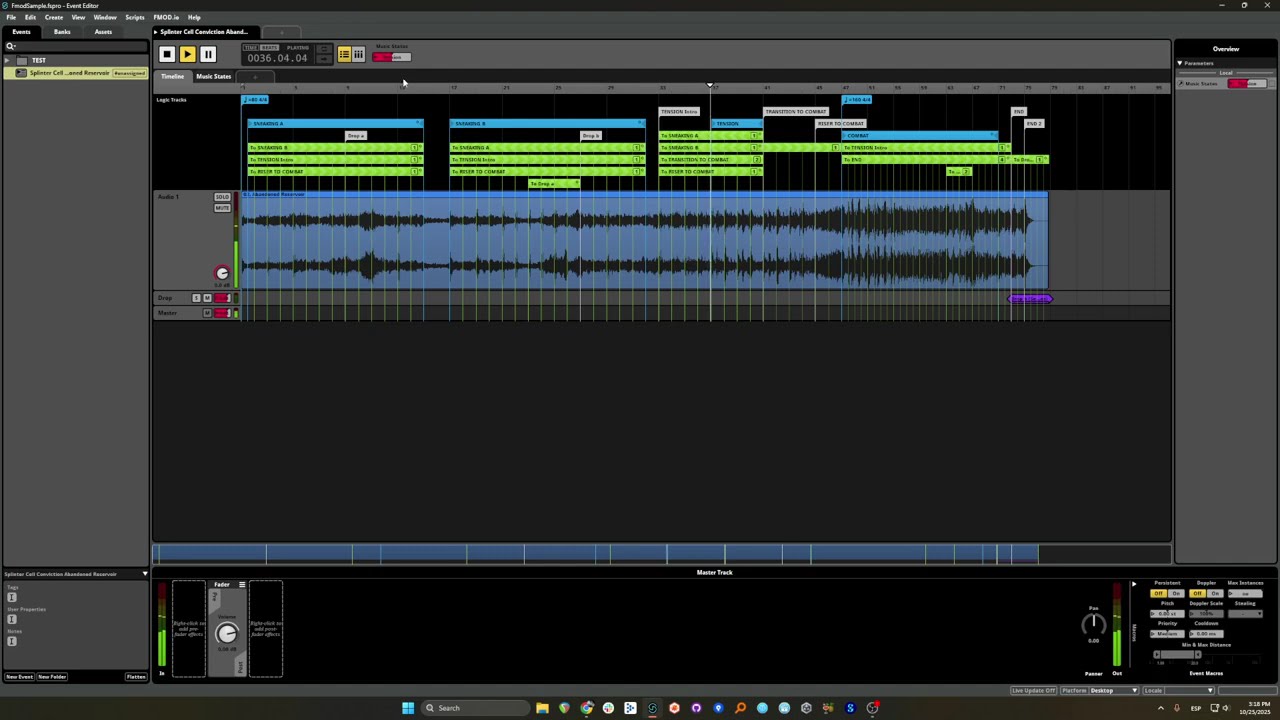Mute the Drop track

[207, 298]
